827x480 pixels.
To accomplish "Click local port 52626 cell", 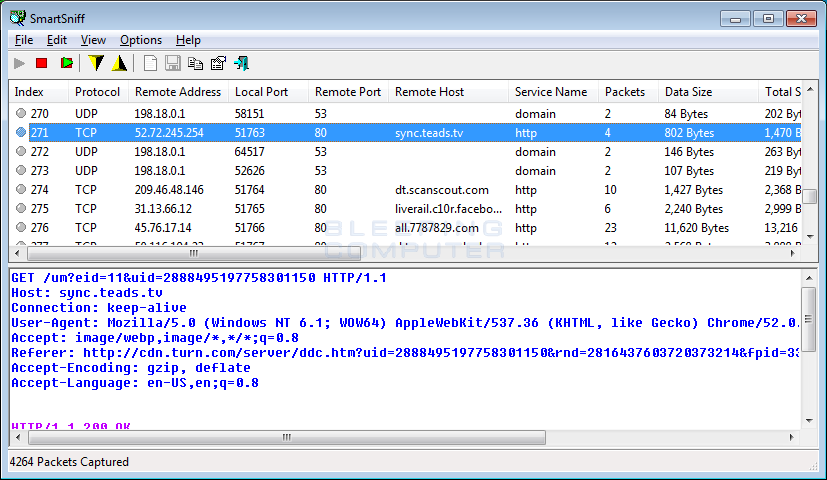I will click(249, 170).
